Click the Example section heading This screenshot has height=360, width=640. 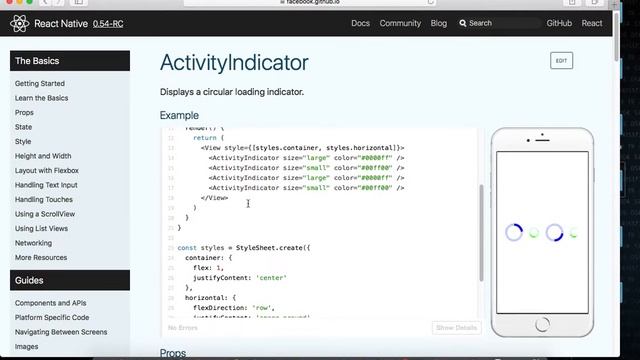click(179, 116)
